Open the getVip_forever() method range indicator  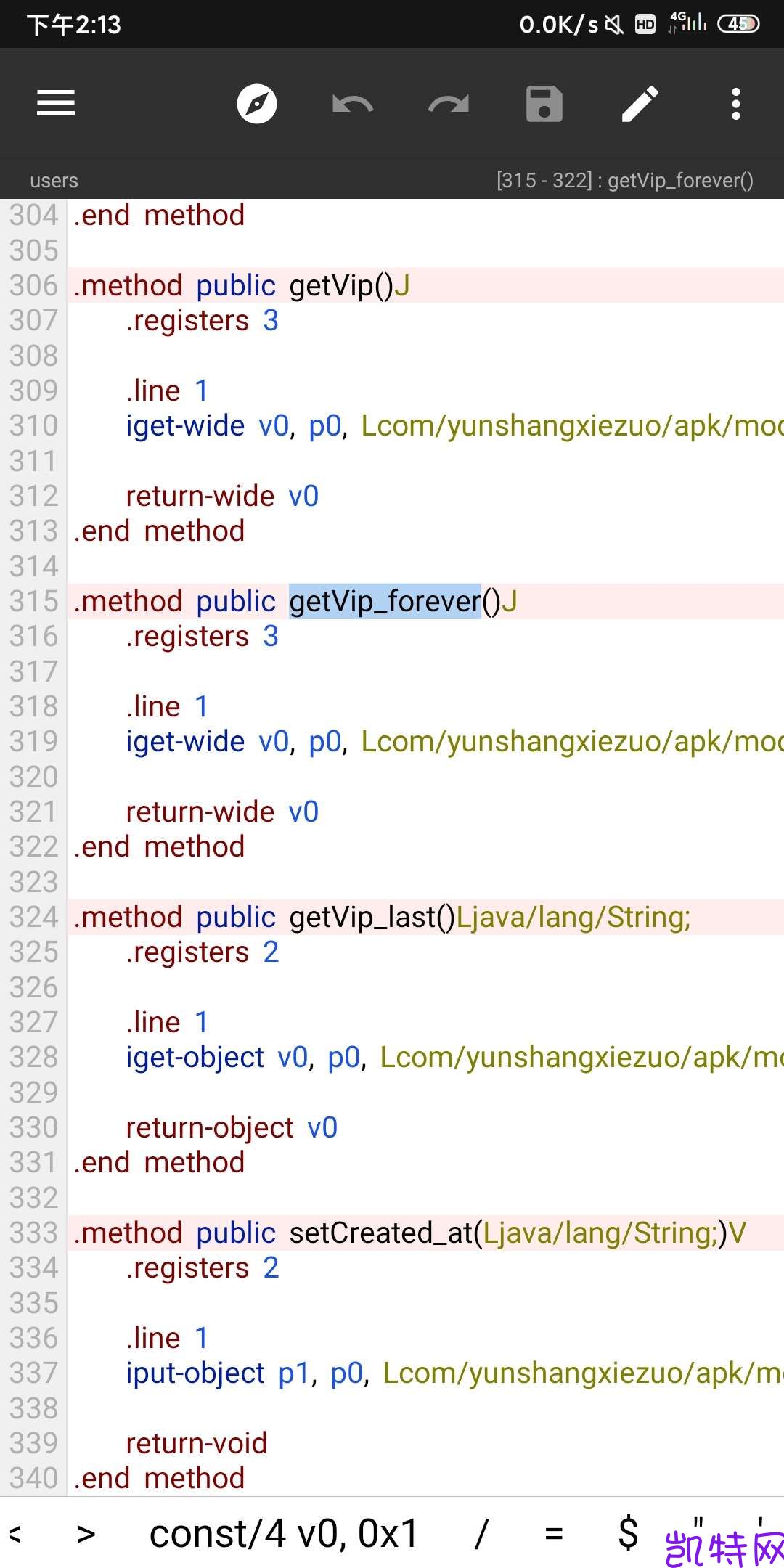(x=624, y=180)
